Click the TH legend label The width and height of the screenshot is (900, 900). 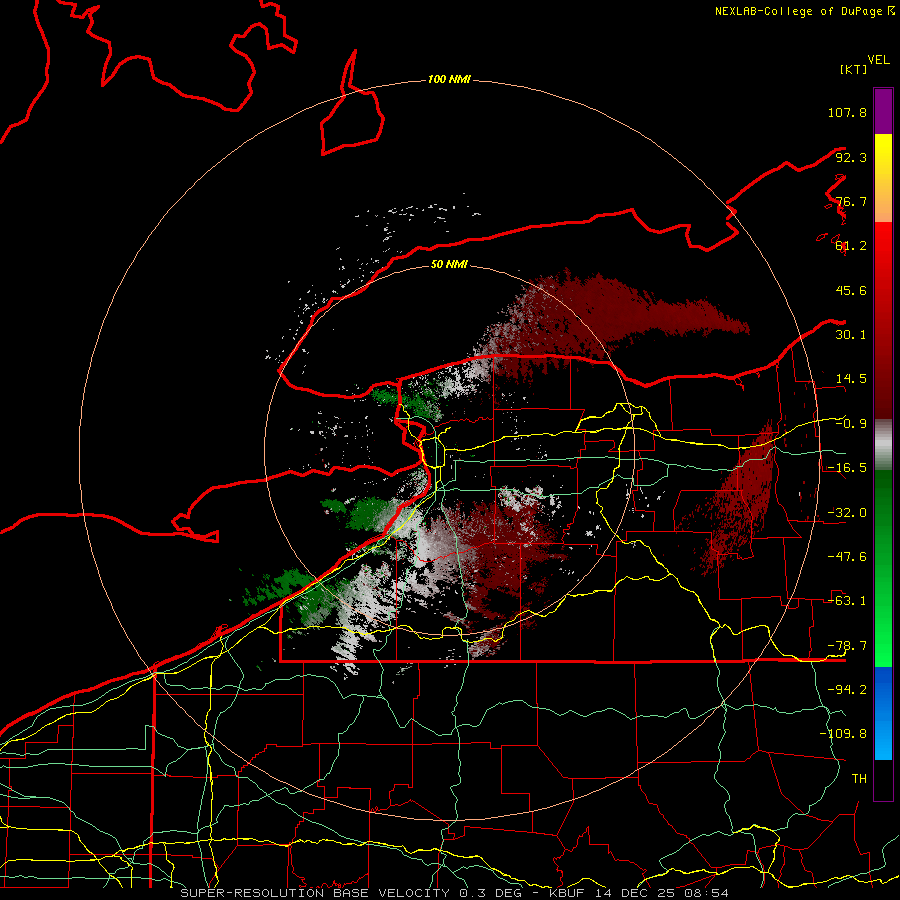[x=859, y=778]
